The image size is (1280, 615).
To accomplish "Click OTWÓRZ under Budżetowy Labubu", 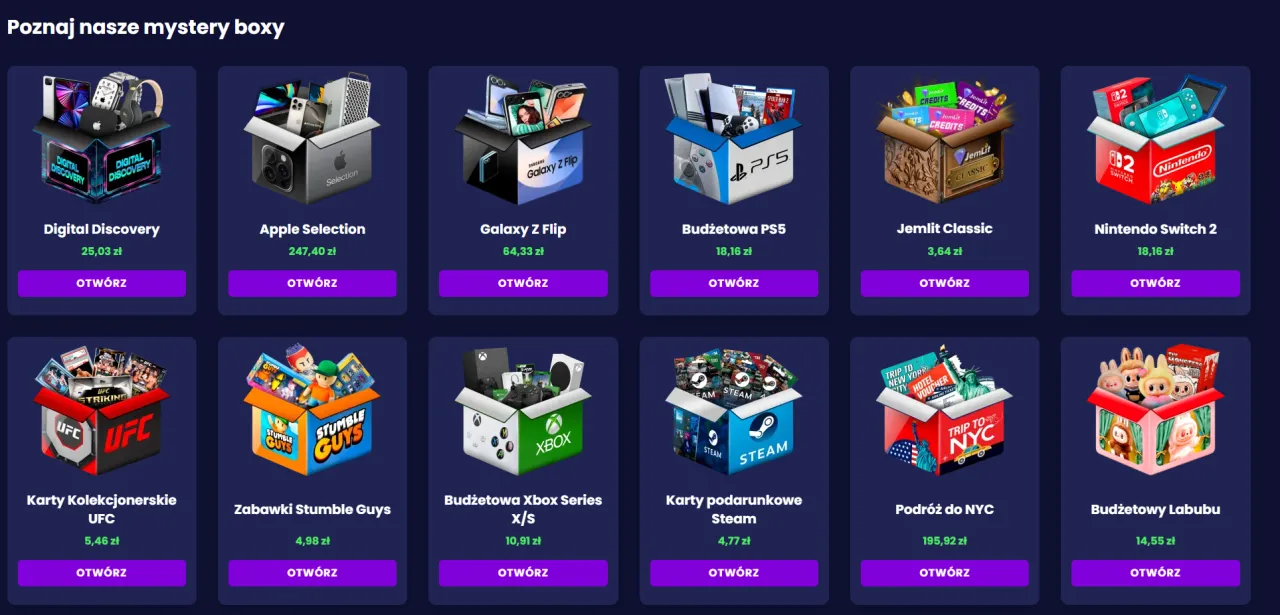I will [1156, 573].
